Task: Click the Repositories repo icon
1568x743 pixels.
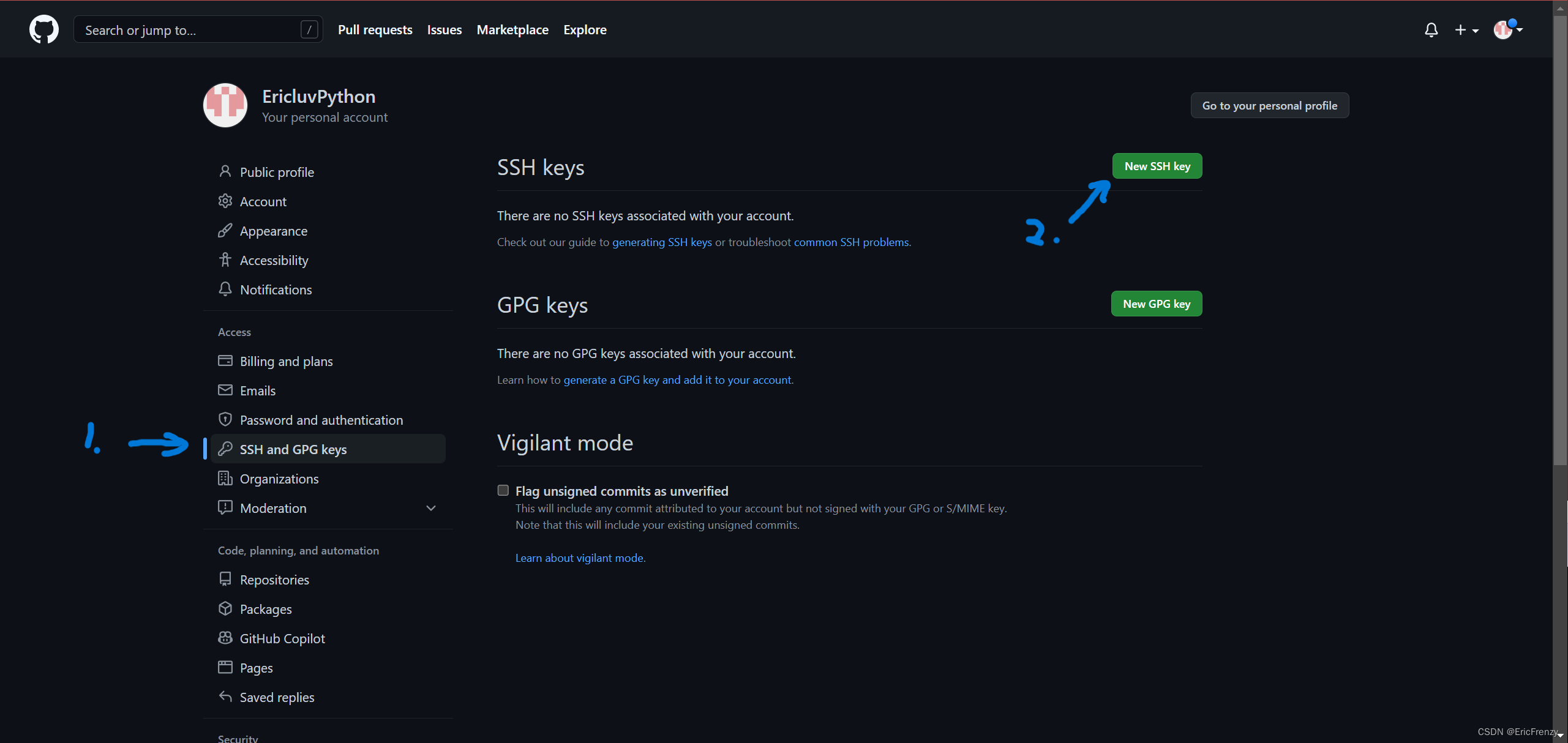Action: tap(225, 579)
